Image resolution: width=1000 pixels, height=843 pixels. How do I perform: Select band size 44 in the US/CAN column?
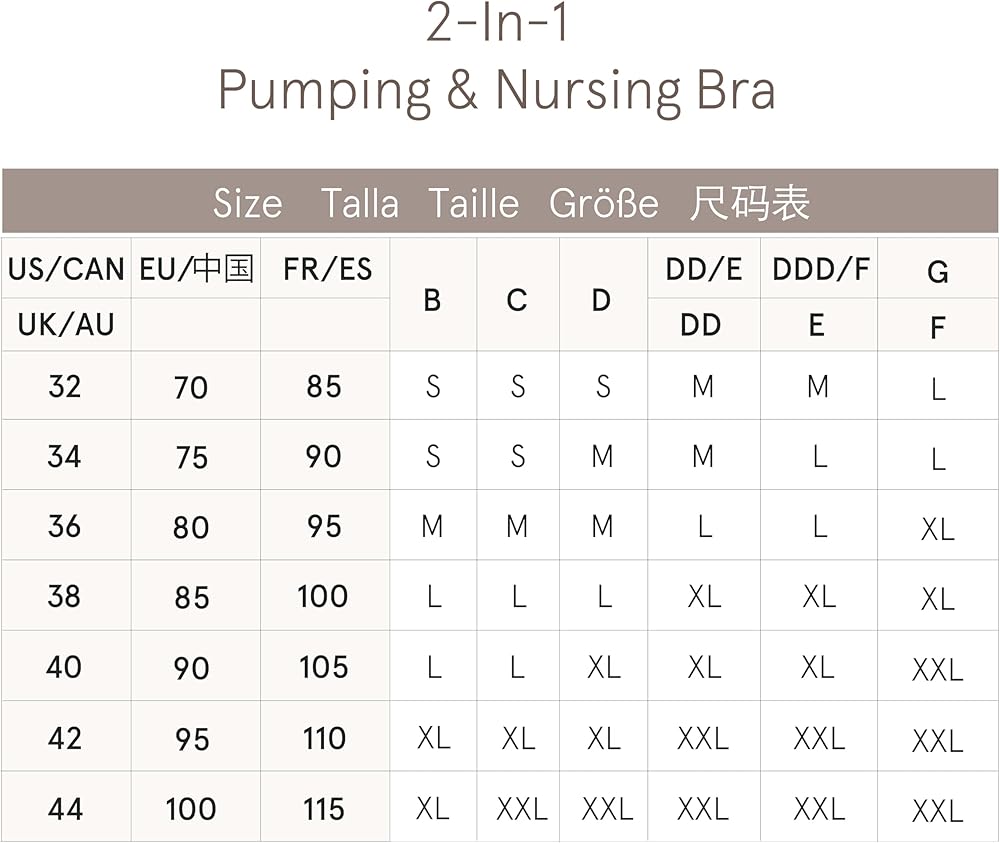tap(65, 808)
